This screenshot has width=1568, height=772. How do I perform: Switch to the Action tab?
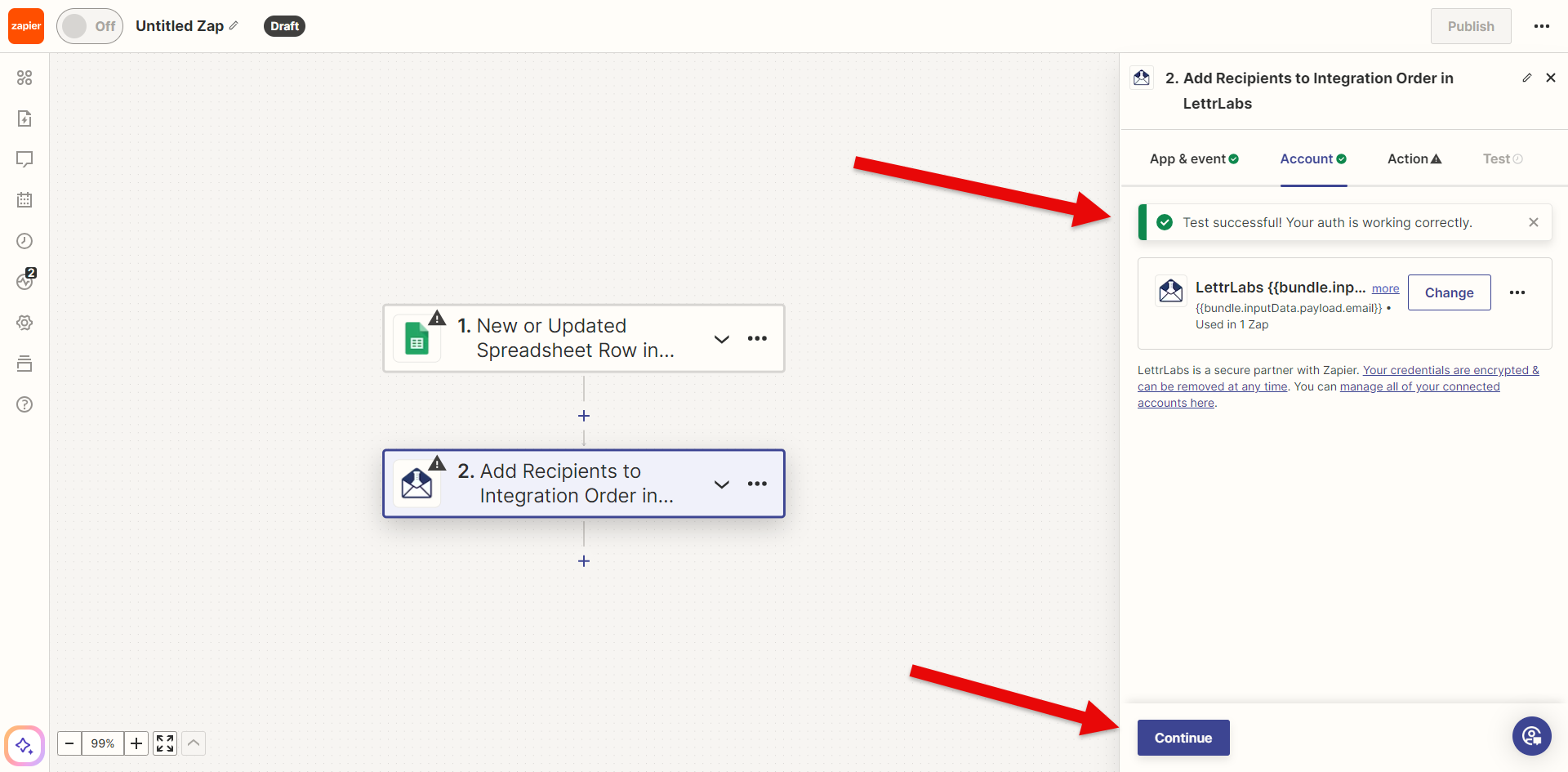(x=1414, y=158)
